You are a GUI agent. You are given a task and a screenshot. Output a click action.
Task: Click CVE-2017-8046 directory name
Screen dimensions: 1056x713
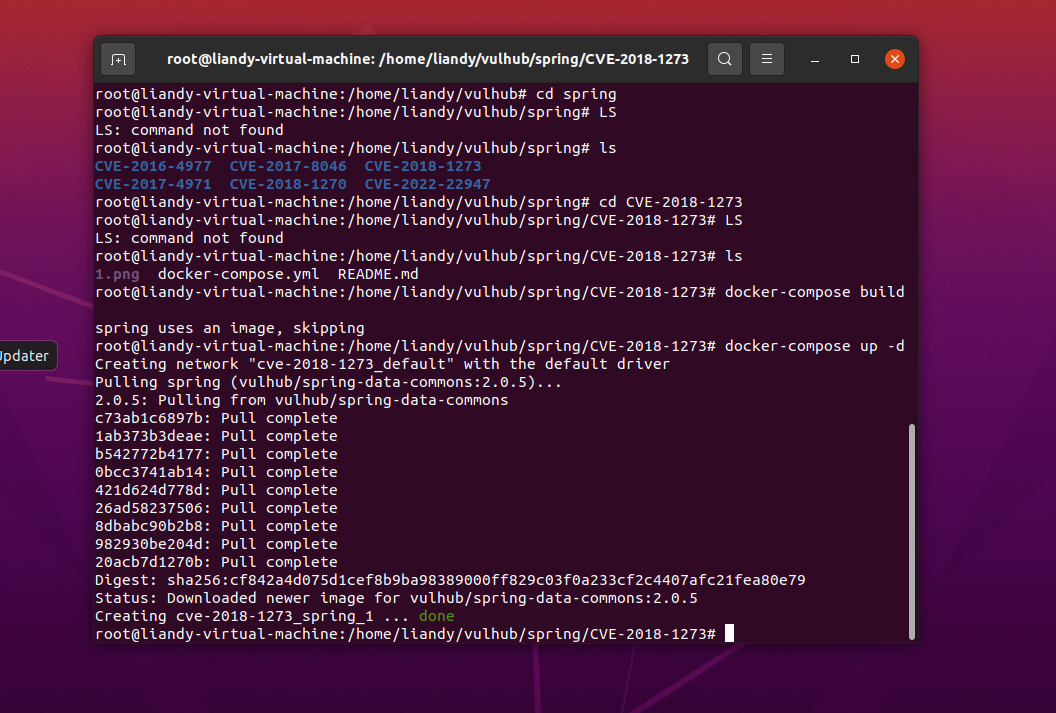click(x=288, y=166)
